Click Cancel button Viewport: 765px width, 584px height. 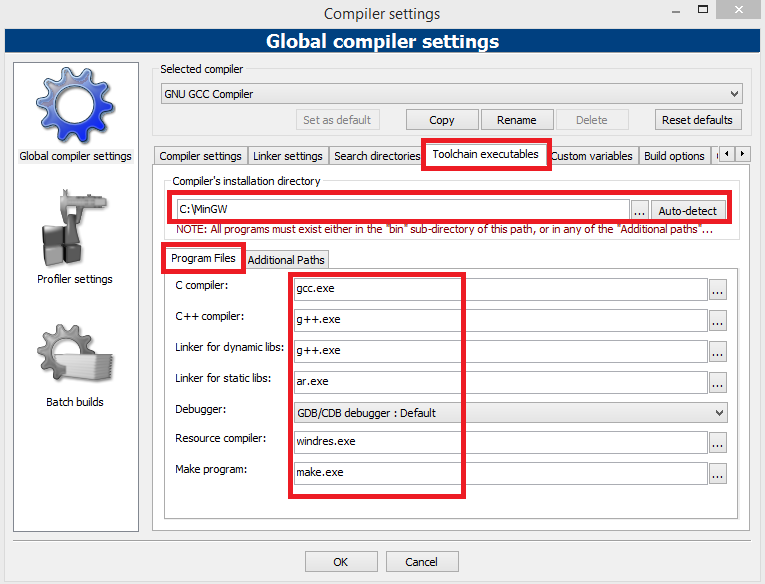[x=422, y=562]
